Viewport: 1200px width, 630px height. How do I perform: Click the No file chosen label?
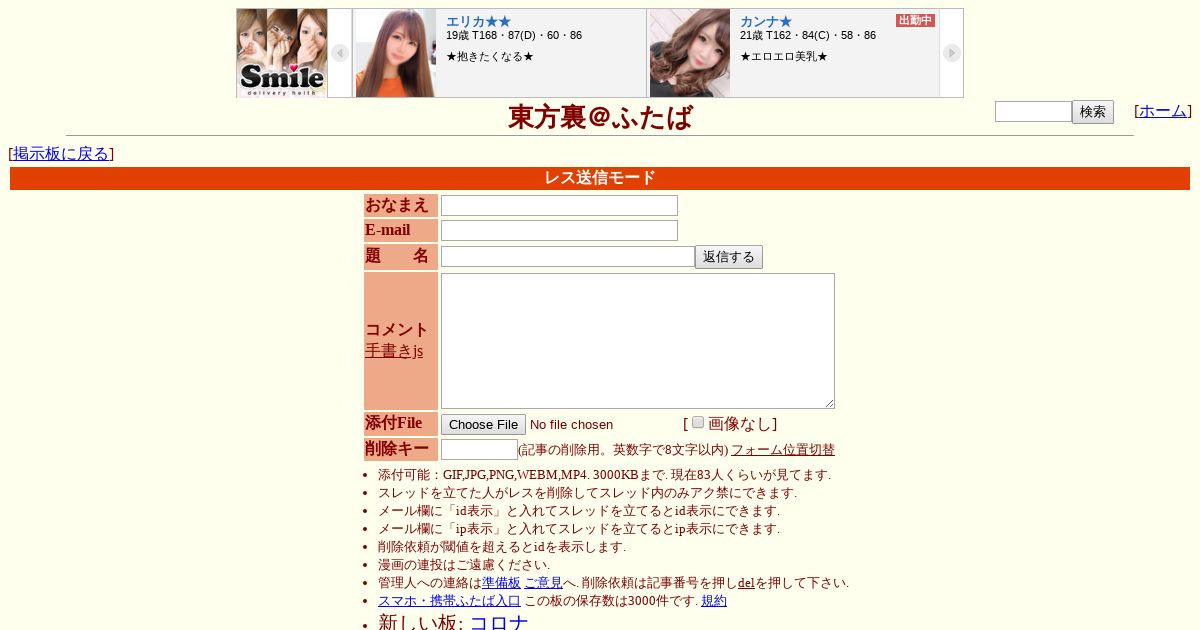(x=571, y=425)
